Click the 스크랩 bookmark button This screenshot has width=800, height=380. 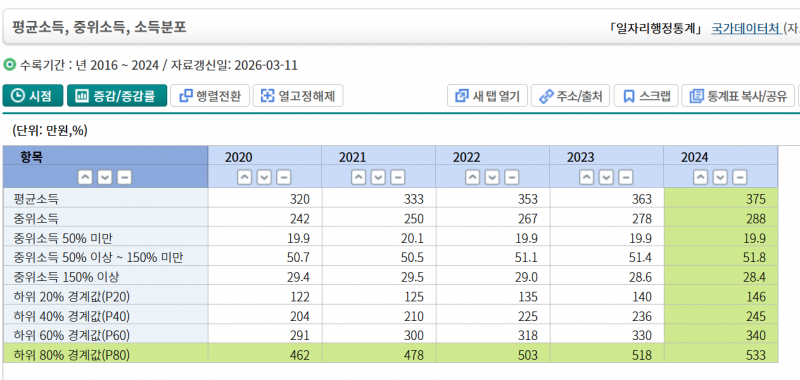coord(646,96)
